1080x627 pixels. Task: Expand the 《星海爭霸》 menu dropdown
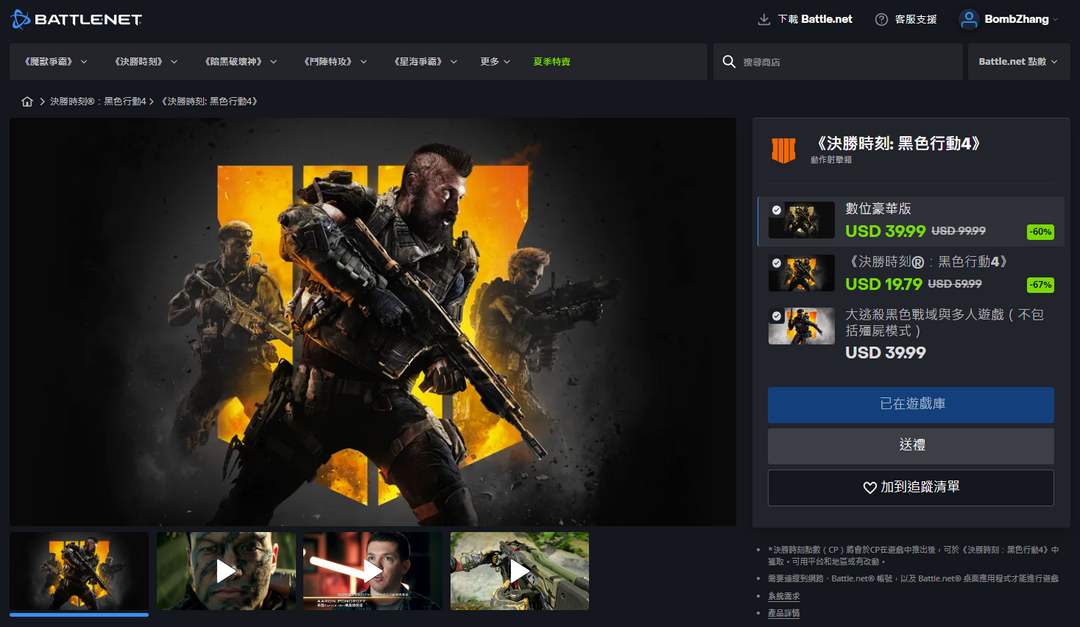pos(426,62)
